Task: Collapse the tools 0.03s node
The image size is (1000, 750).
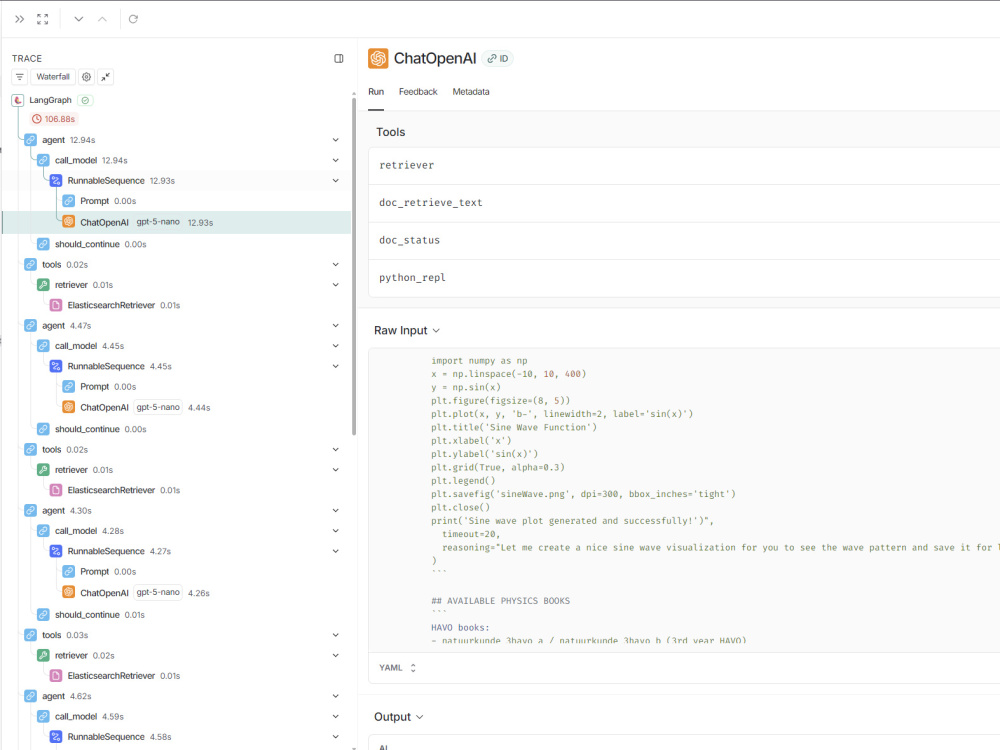Action: [x=335, y=635]
